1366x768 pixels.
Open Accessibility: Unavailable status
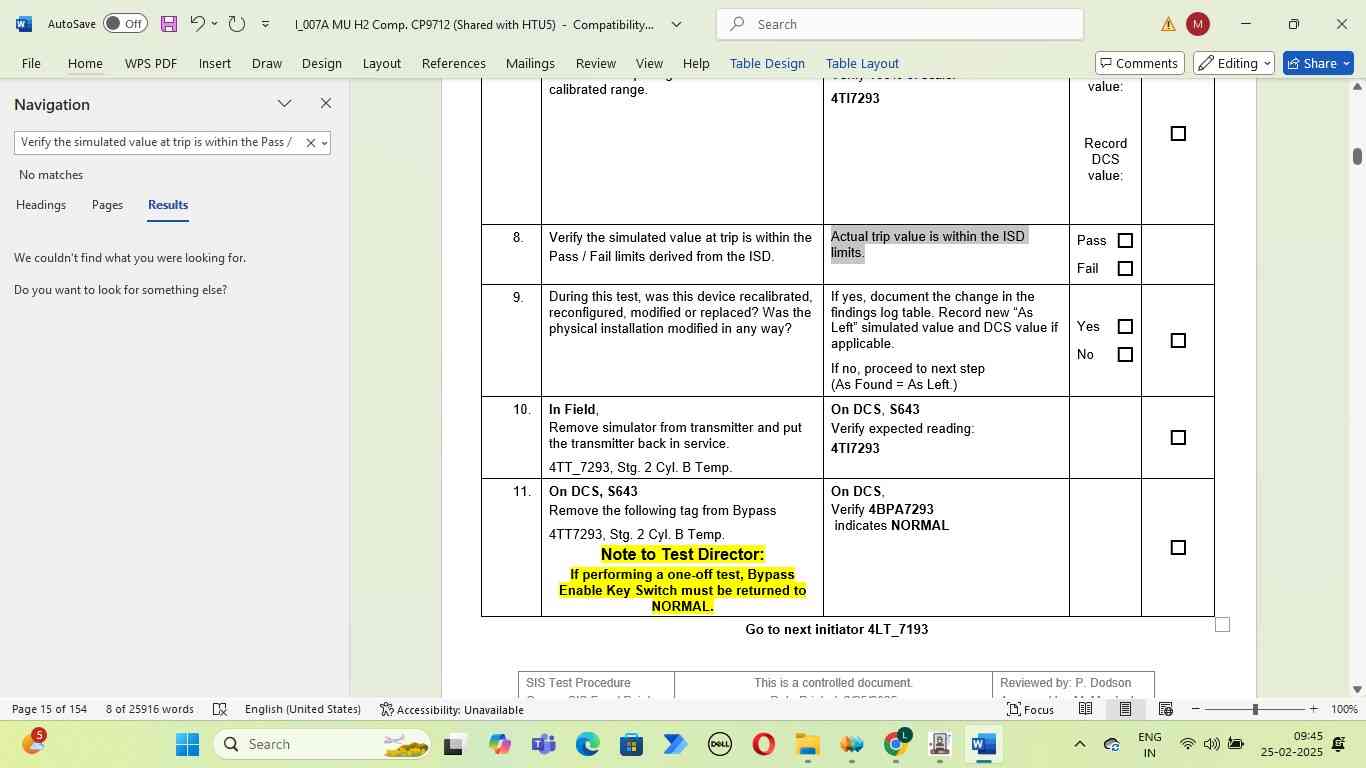pos(451,709)
